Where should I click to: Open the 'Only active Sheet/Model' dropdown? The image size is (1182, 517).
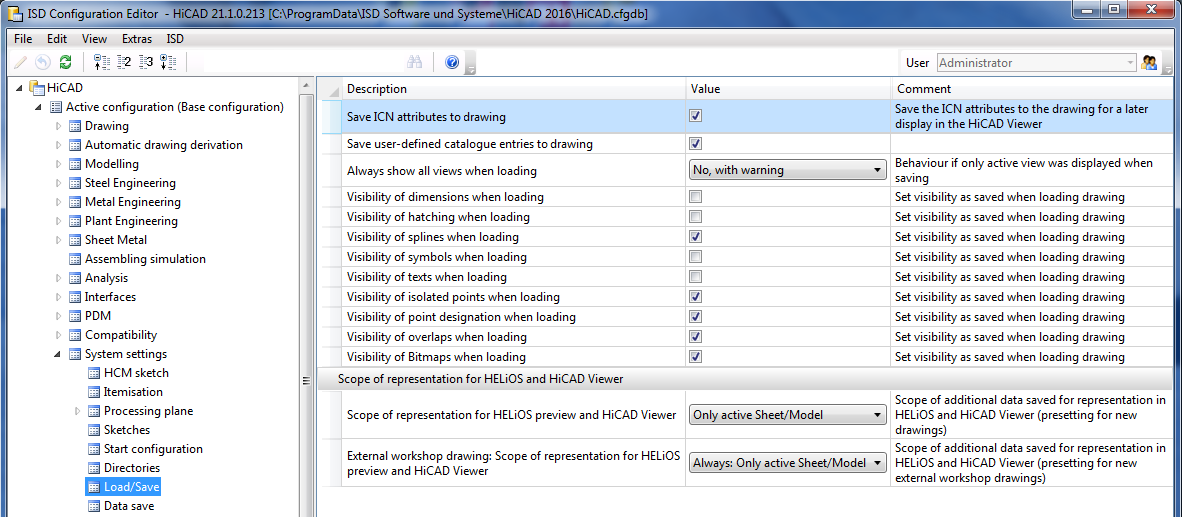pyautogui.click(x=787, y=415)
